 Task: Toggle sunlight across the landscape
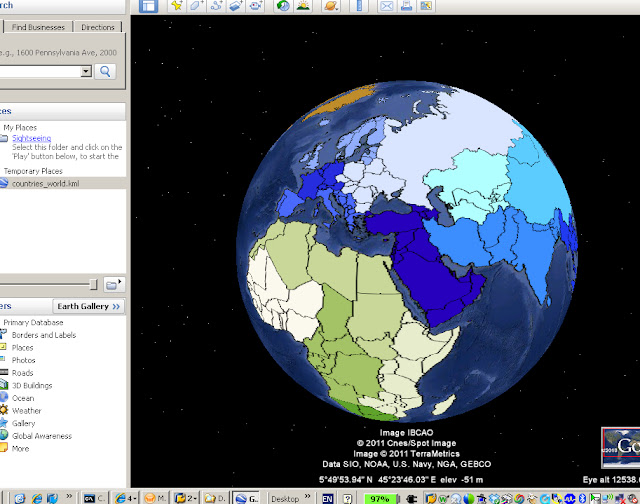pyautogui.click(x=303, y=6)
